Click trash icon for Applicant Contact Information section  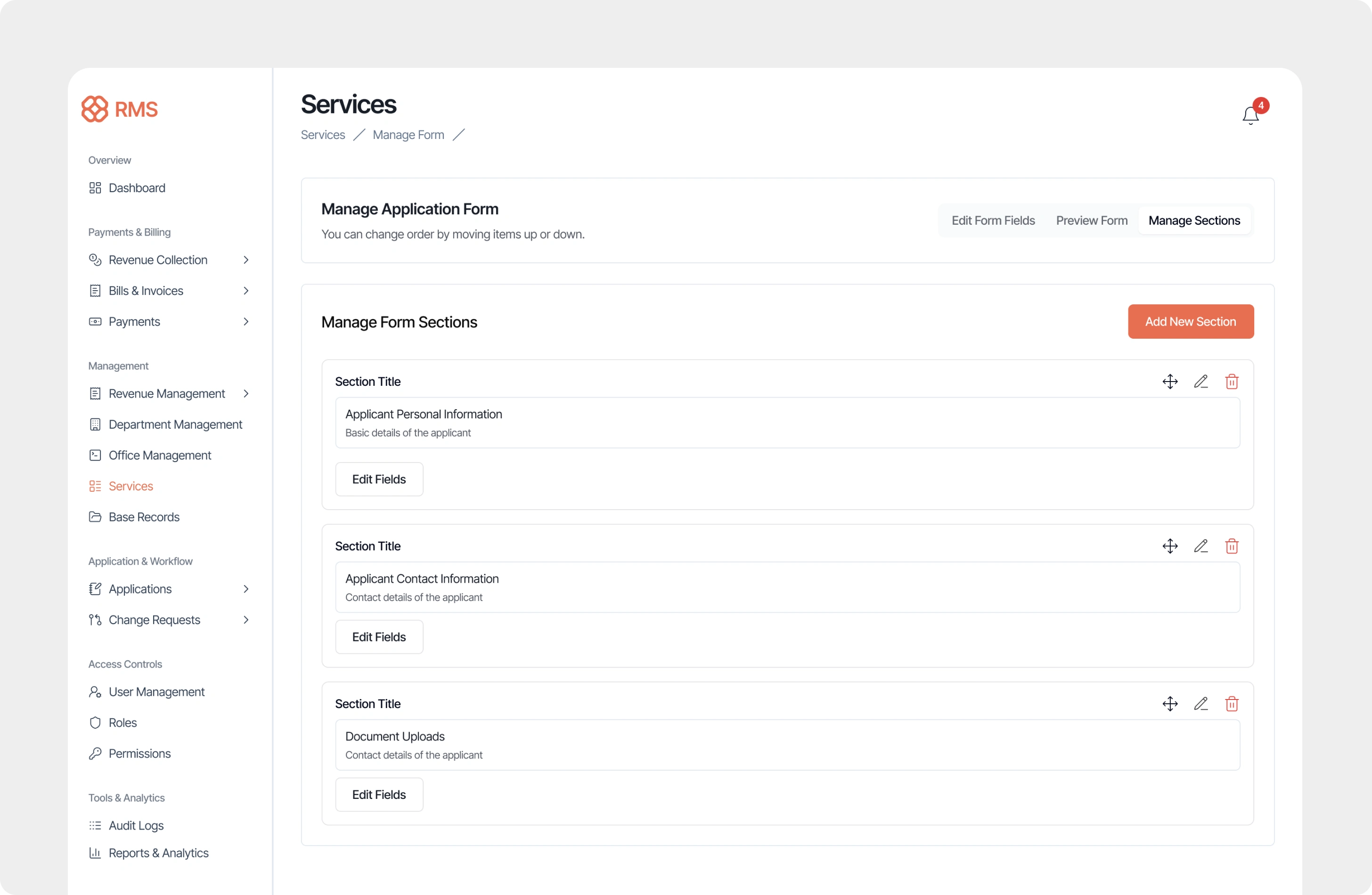pyautogui.click(x=1231, y=546)
